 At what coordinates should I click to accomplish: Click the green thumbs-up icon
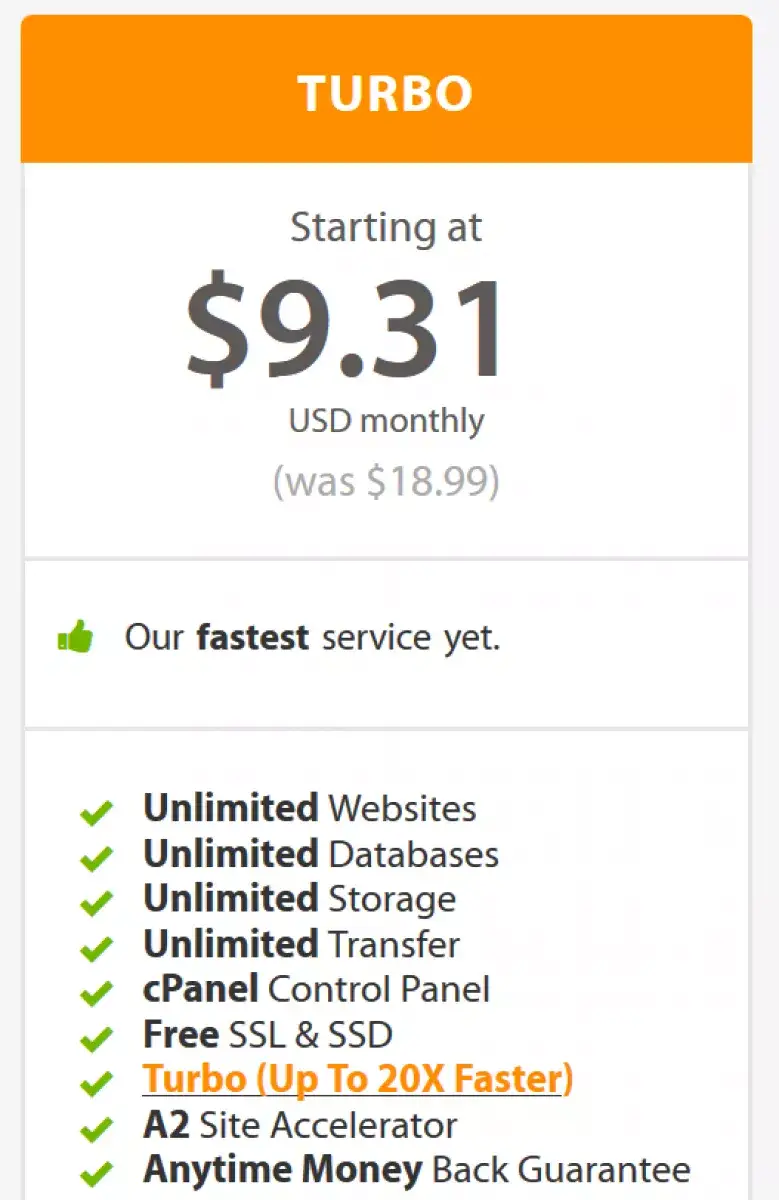point(75,636)
